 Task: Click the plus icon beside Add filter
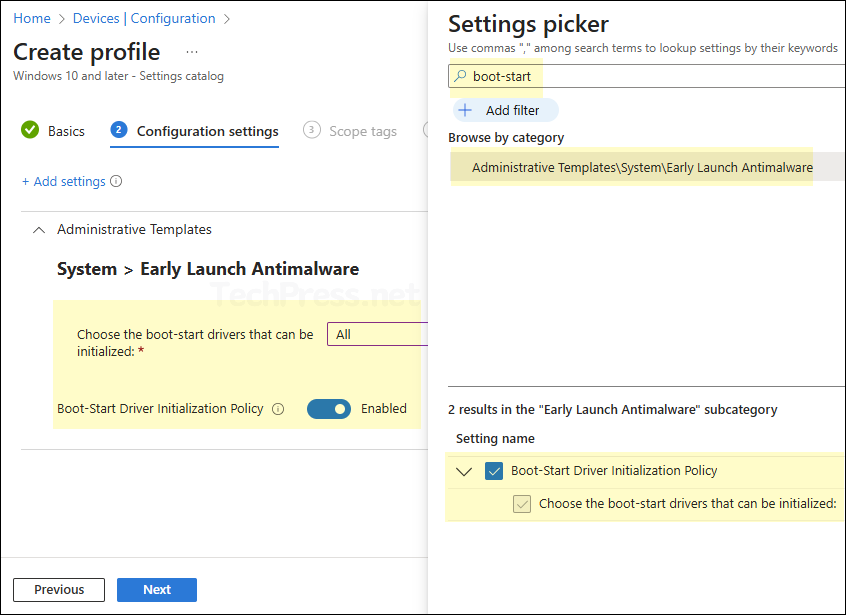pyautogui.click(x=465, y=110)
